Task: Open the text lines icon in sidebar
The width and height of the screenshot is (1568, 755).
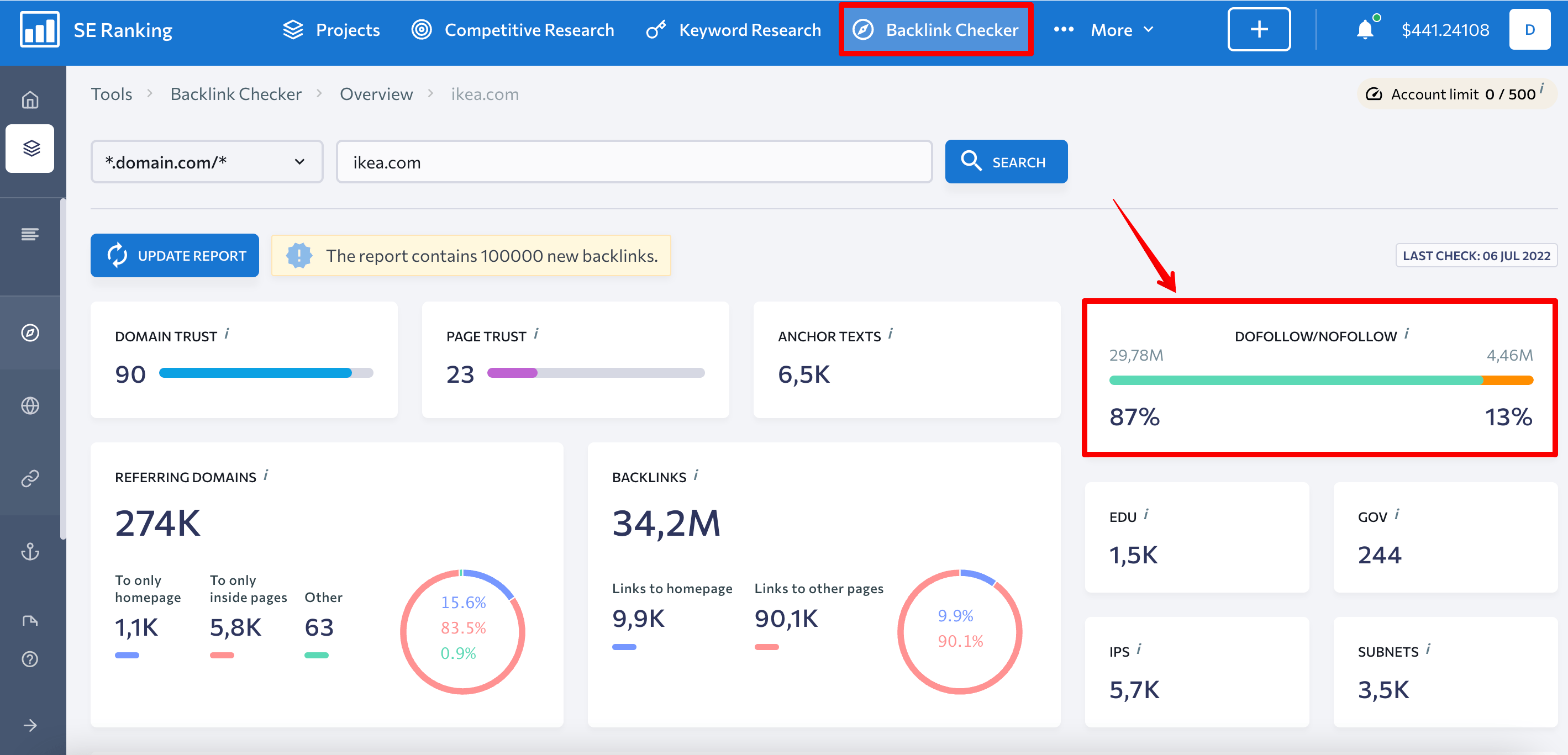Action: point(30,234)
